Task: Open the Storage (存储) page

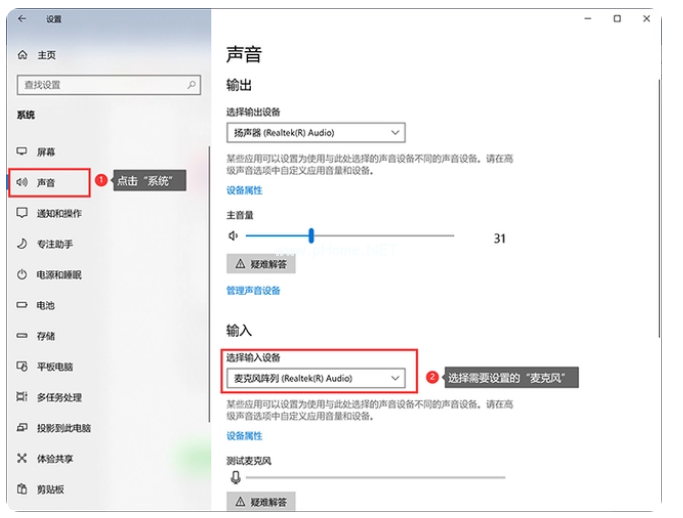Action: [x=46, y=336]
